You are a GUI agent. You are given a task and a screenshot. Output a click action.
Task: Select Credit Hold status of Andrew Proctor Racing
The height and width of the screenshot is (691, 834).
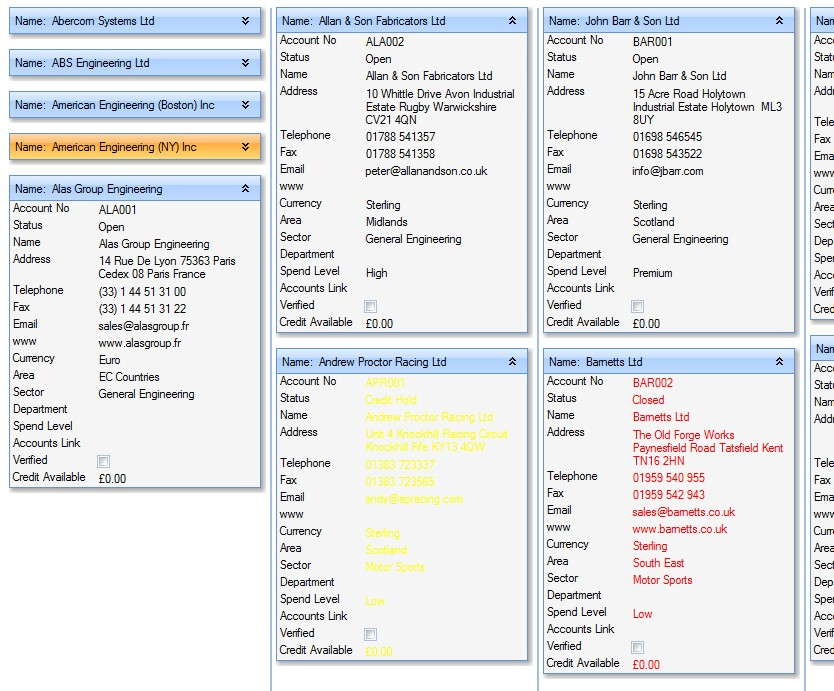point(391,400)
